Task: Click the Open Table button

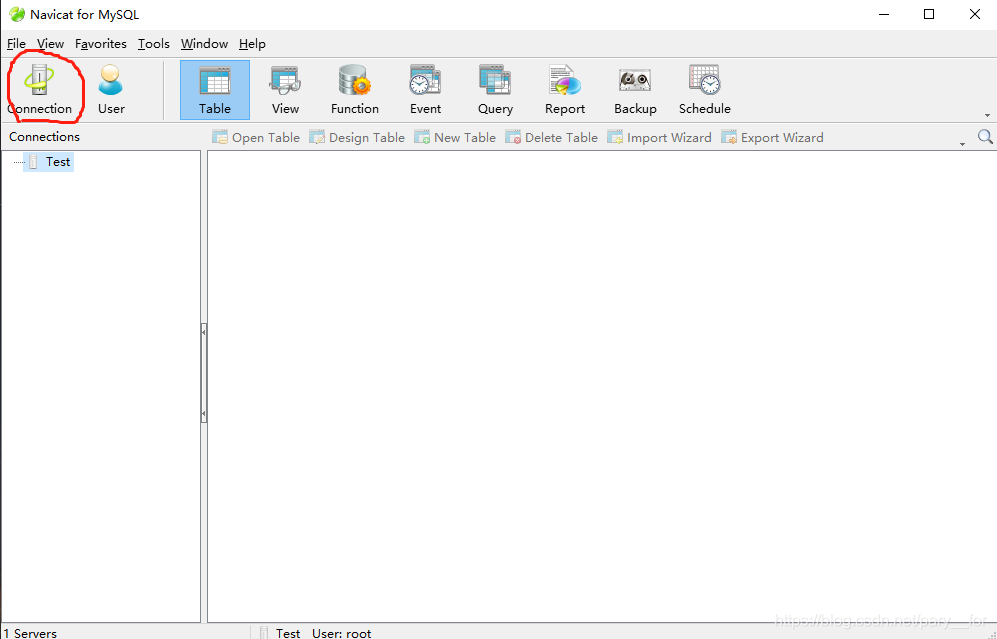Action: click(x=256, y=138)
